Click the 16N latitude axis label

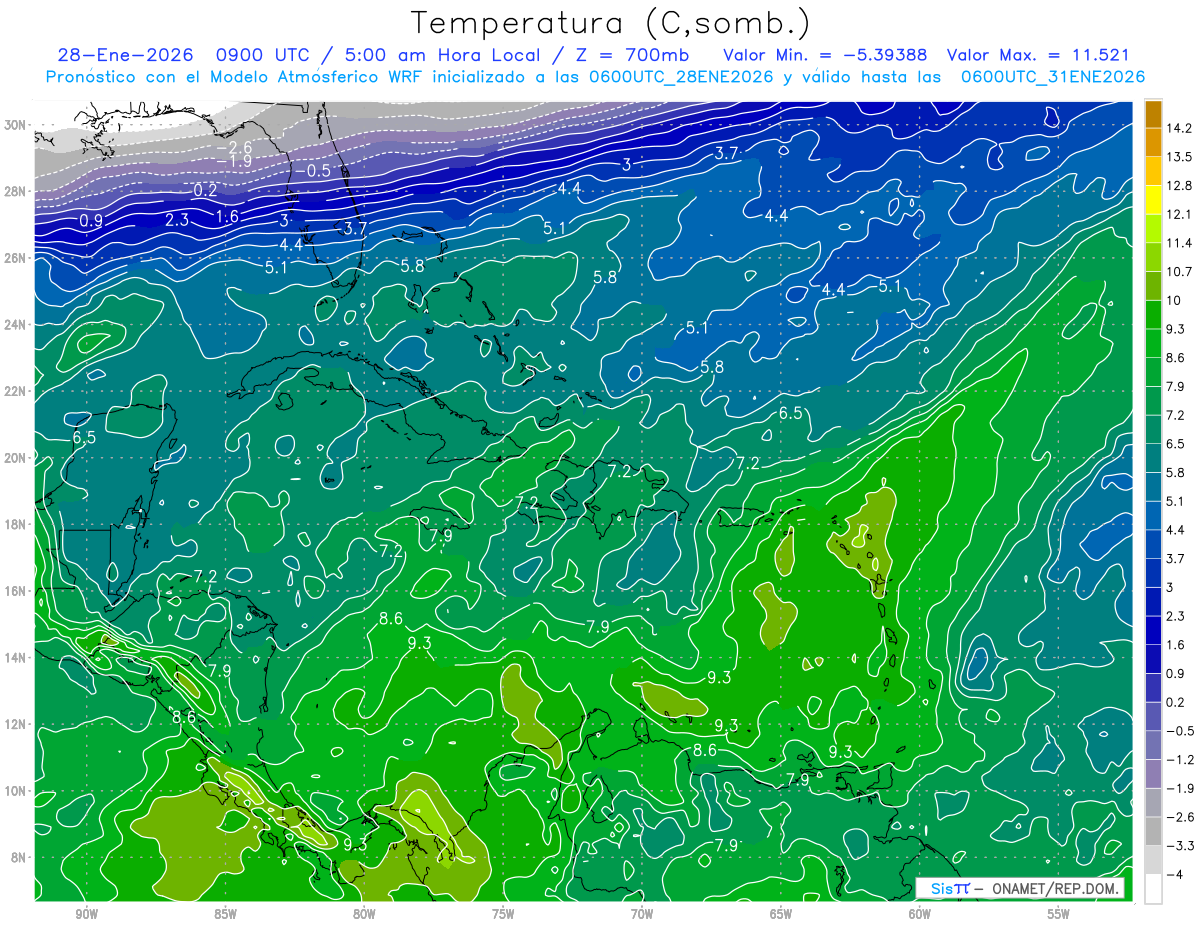[x=17, y=590]
